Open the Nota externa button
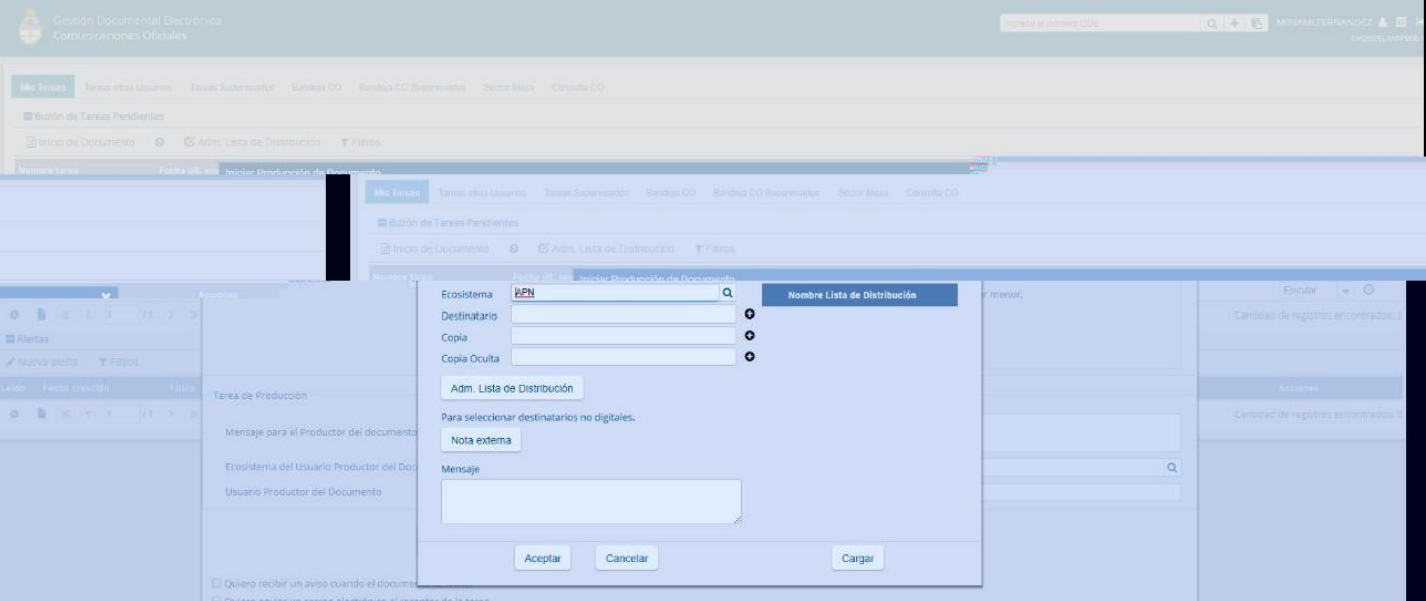The width and height of the screenshot is (1426, 601). pyautogui.click(x=481, y=440)
